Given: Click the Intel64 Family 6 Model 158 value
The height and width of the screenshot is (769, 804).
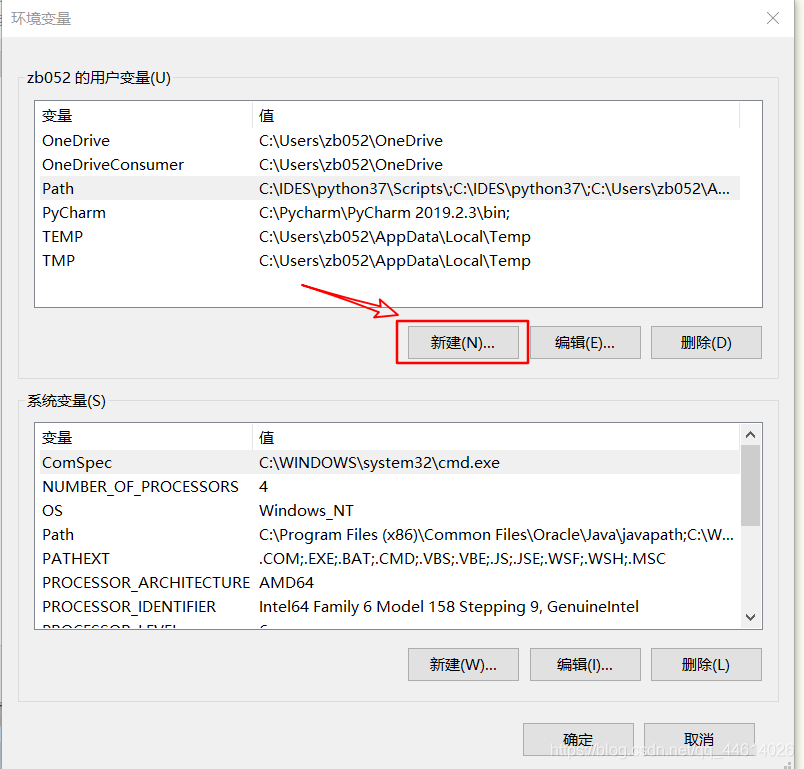Looking at the screenshot, I should [x=449, y=606].
